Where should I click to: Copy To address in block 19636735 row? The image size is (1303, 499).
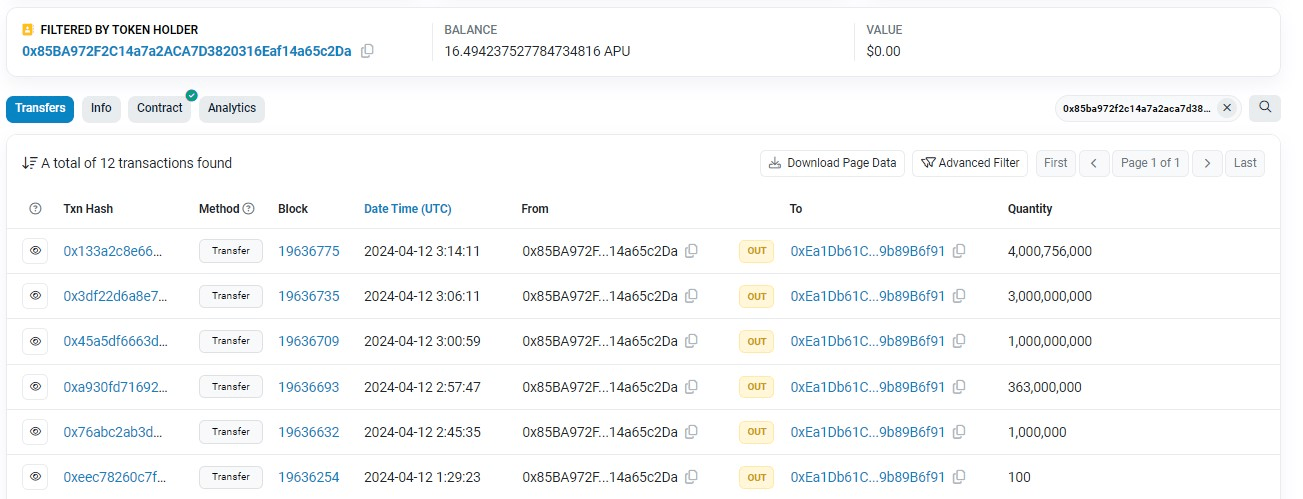[x=959, y=296]
